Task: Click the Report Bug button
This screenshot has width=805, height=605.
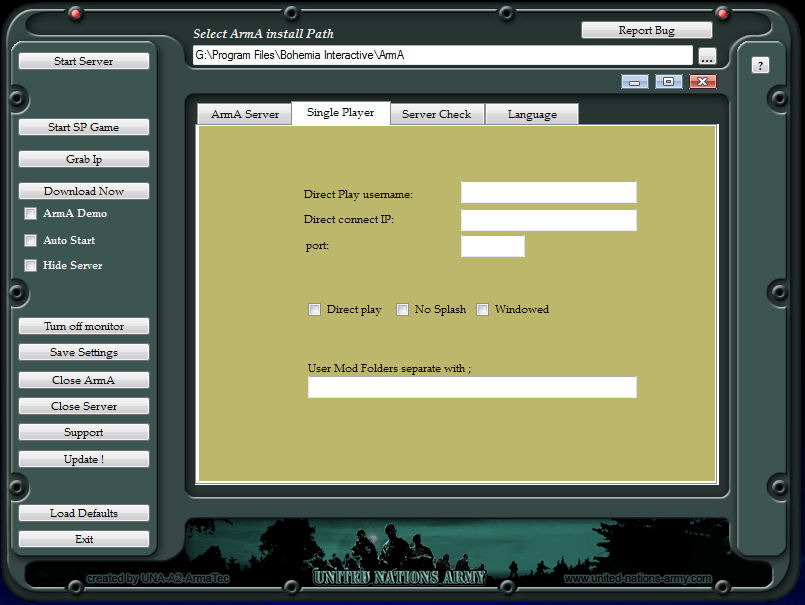Action: pos(646,30)
